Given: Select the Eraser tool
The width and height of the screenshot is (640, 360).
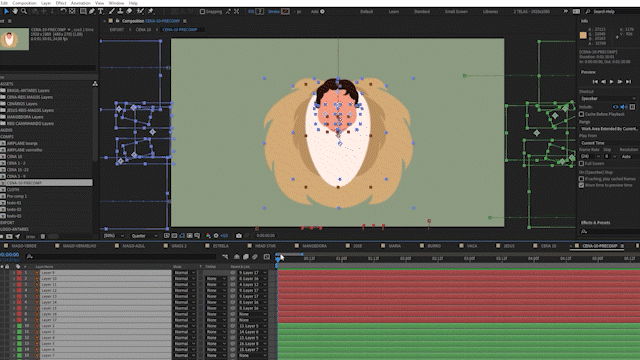Looking at the screenshot, I should point(129,11).
